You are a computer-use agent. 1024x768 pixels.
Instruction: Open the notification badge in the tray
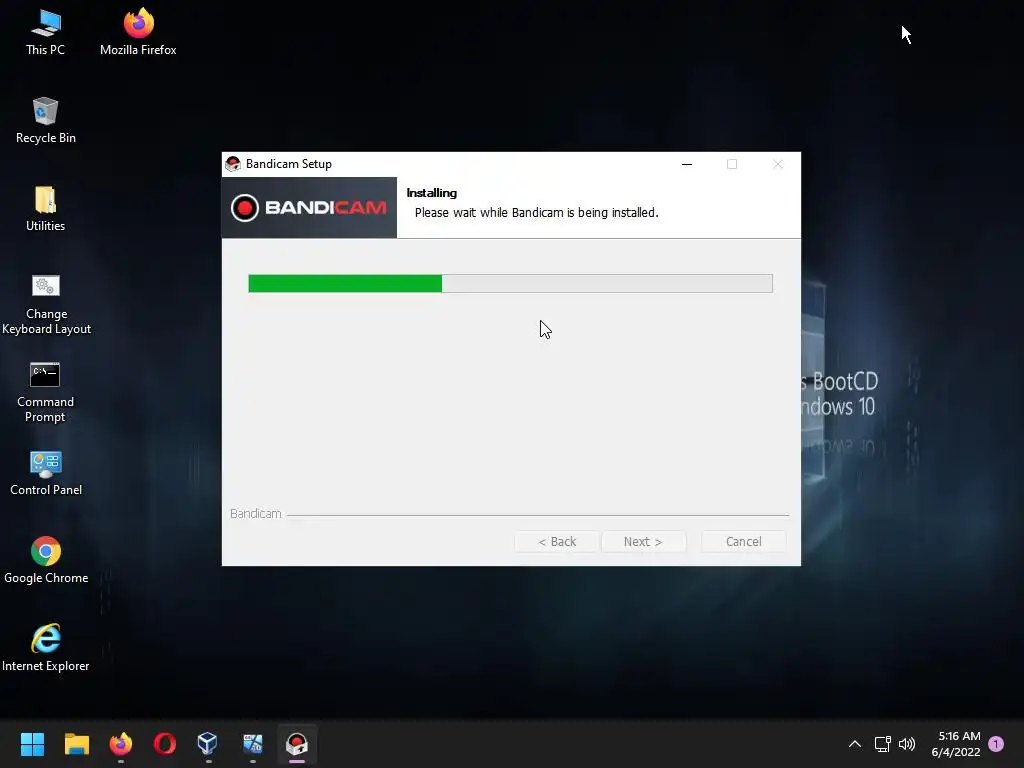pyautogui.click(x=996, y=744)
